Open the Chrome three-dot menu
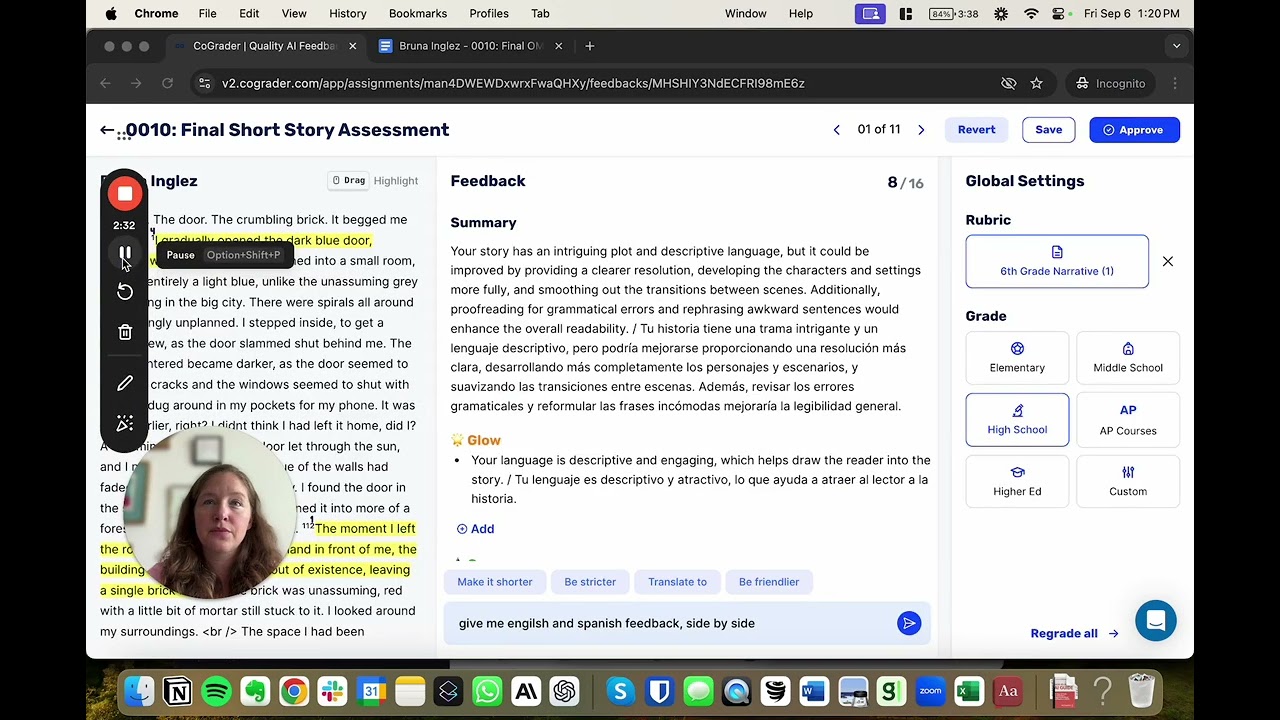The height and width of the screenshot is (720, 1280). (1175, 83)
